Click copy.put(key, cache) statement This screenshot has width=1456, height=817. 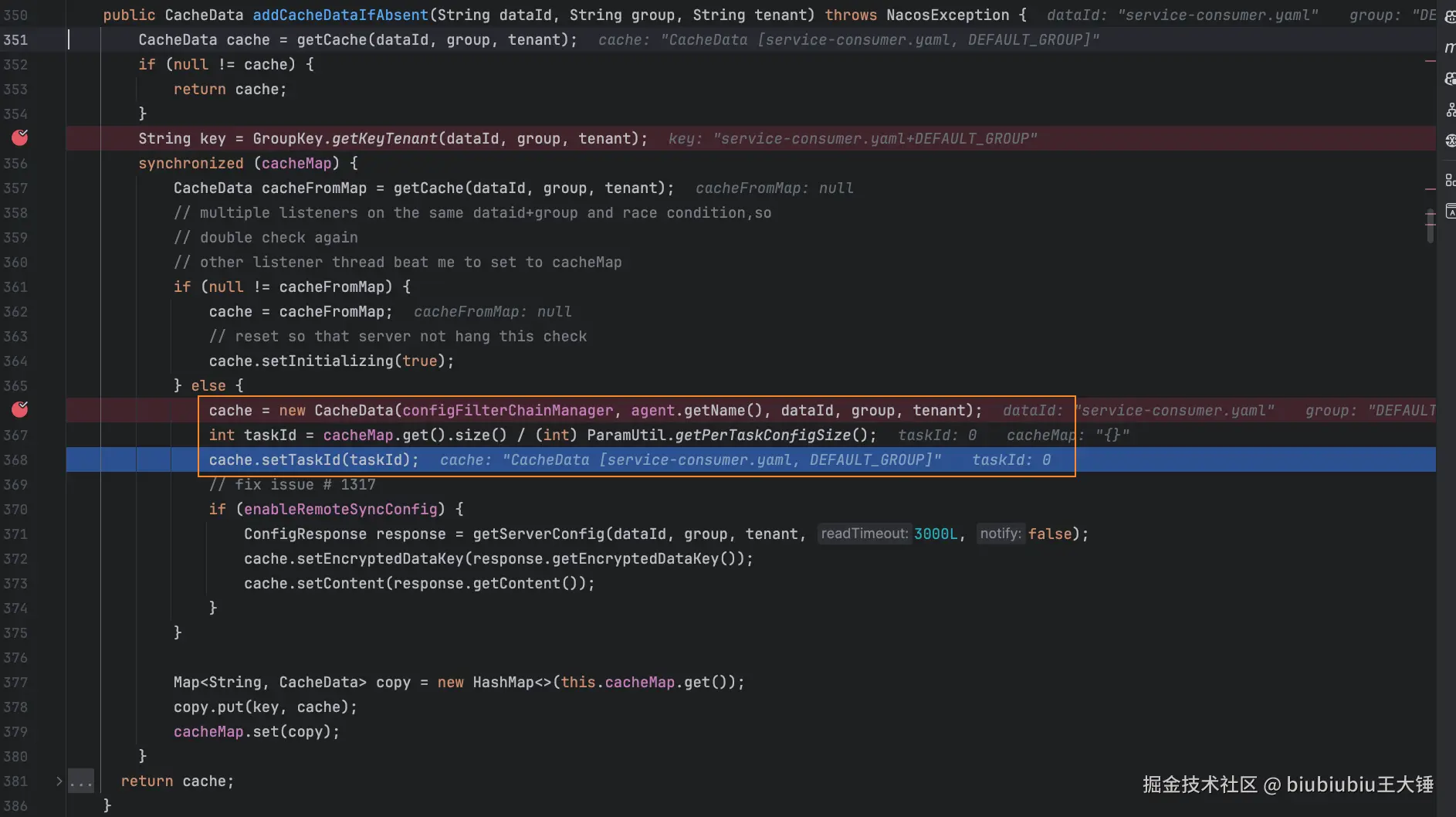pyautogui.click(x=266, y=707)
